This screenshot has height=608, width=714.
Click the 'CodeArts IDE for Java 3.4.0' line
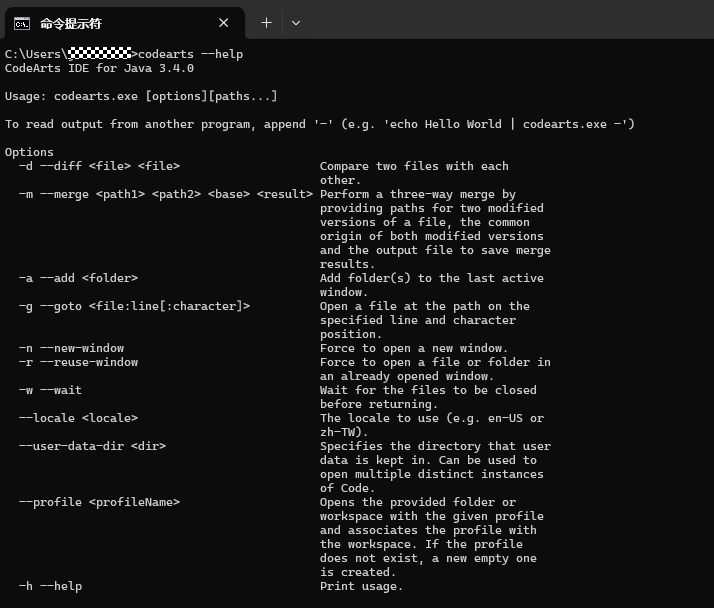click(x=99, y=68)
